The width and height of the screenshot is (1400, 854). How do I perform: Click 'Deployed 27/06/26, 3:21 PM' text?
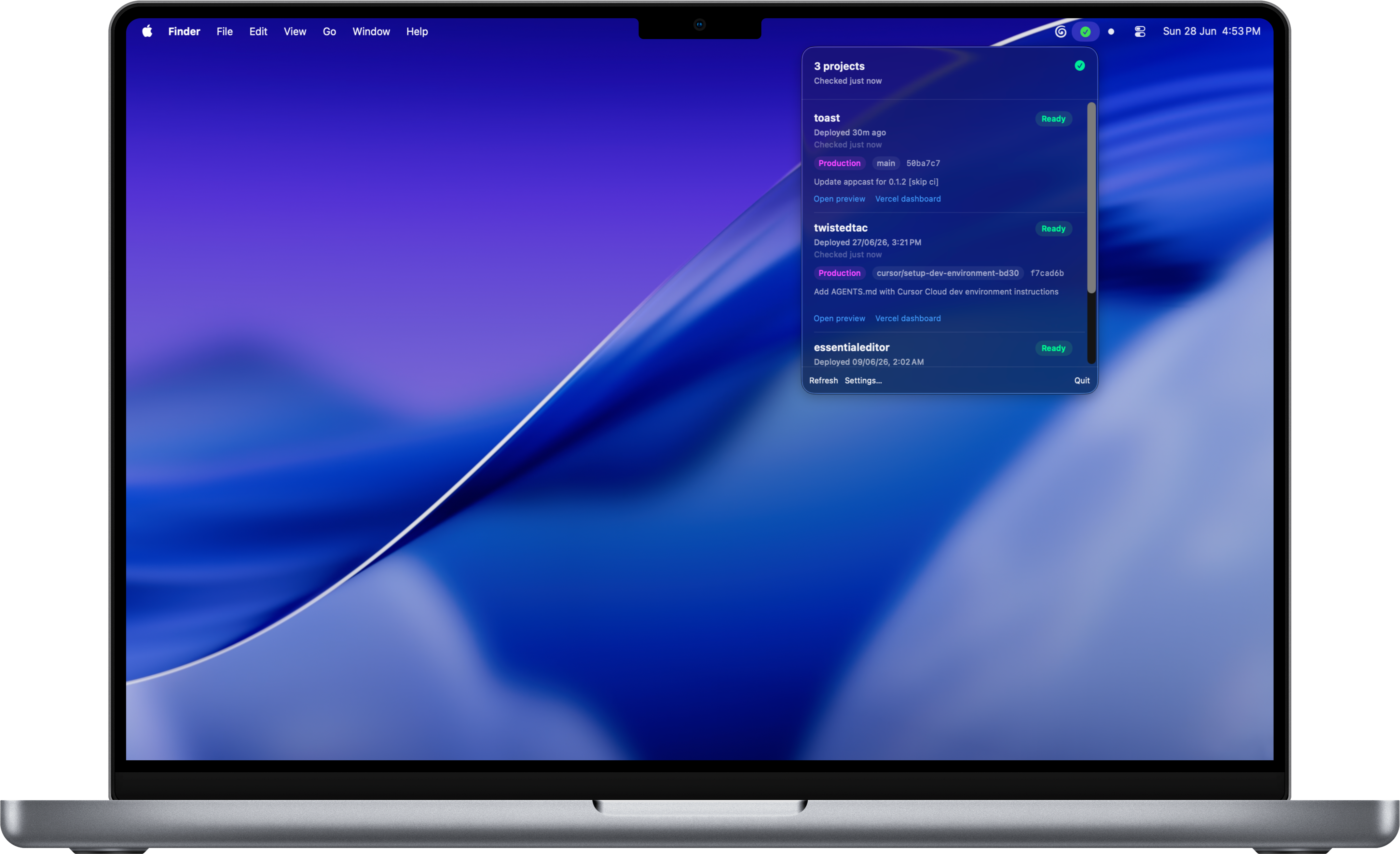(867, 242)
